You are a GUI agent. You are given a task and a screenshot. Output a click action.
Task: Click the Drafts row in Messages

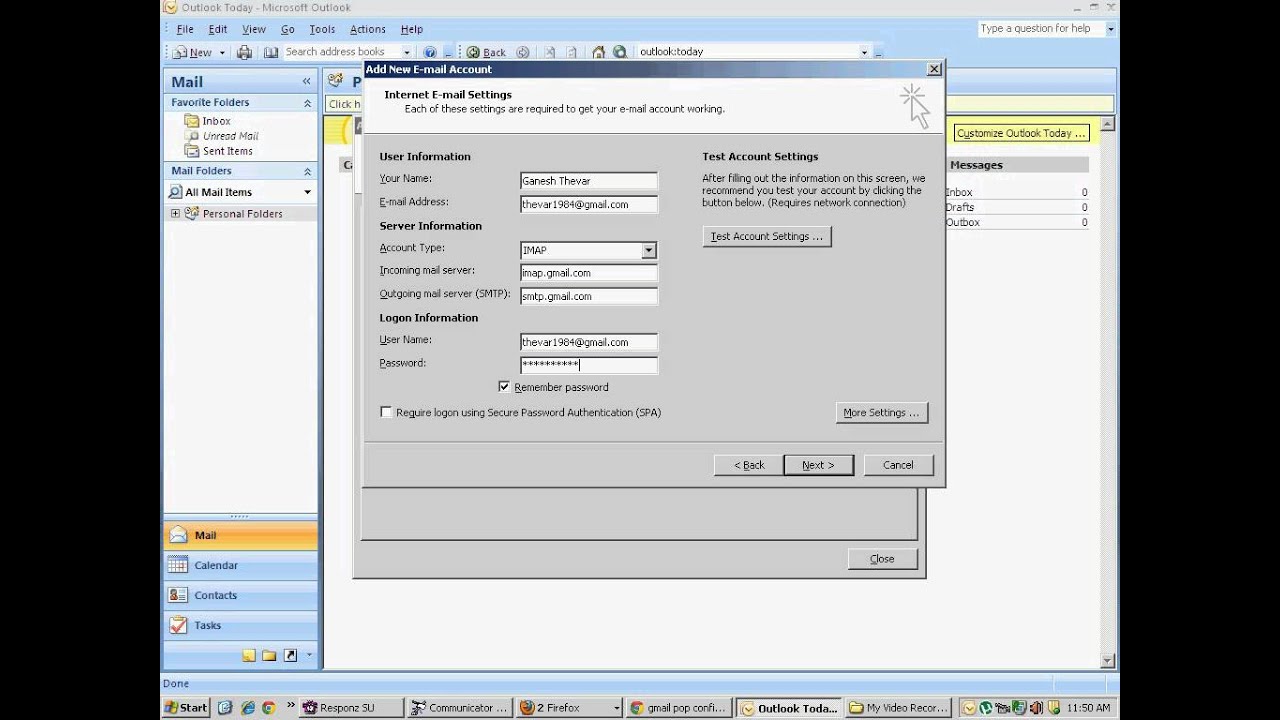click(x=1016, y=207)
